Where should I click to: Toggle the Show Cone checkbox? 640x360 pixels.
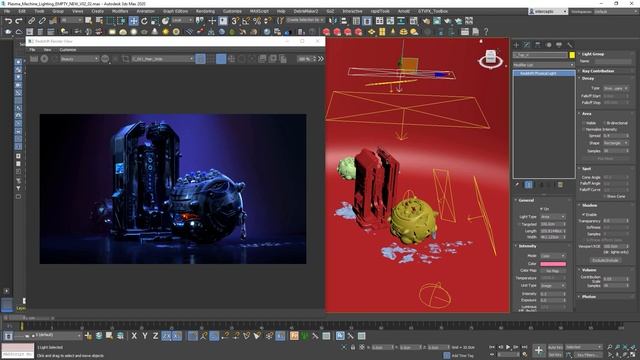click(x=604, y=196)
